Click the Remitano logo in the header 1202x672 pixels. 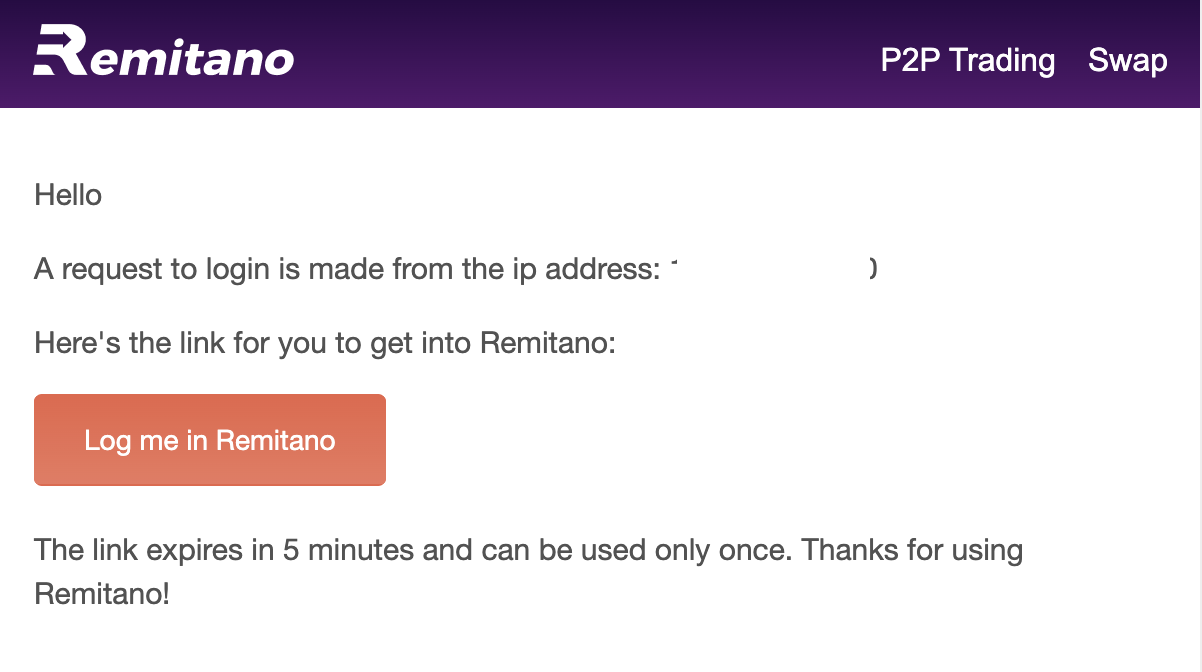coord(164,54)
